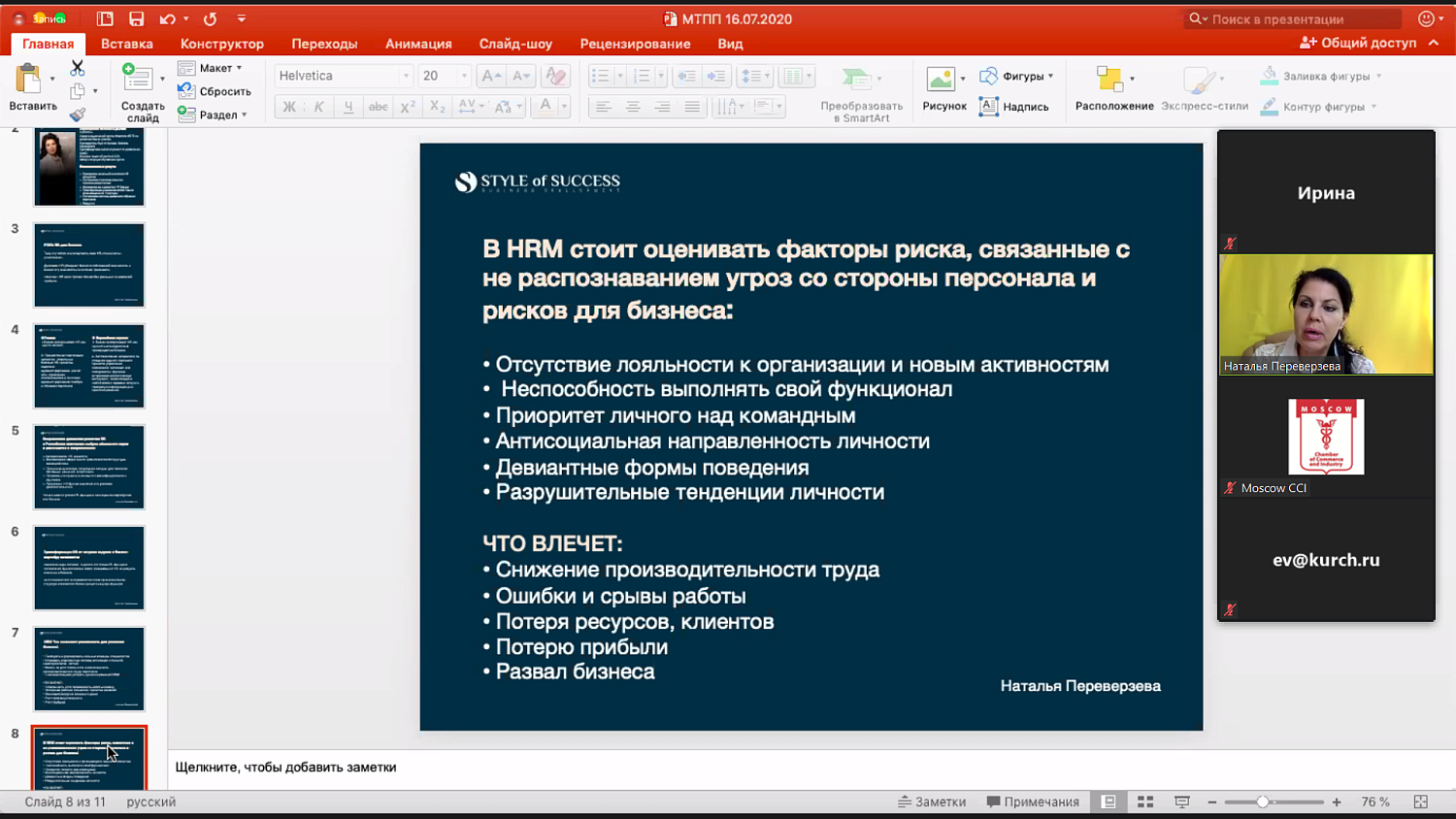Screen dimensions: 1456x819
Task: Click the smiley feedback icon
Action: (x=1426, y=18)
